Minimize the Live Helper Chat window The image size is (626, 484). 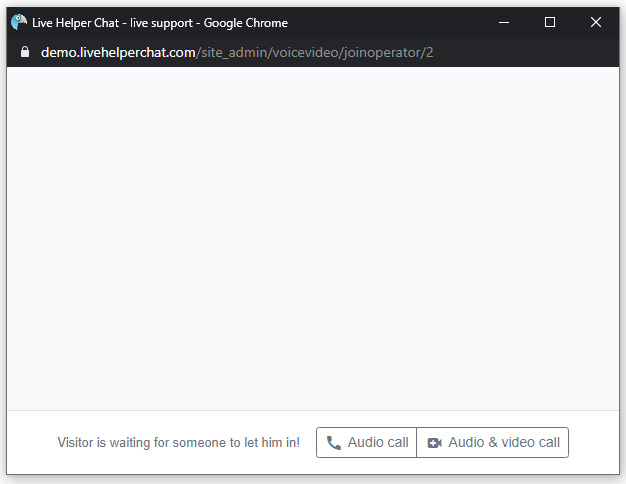coord(504,22)
